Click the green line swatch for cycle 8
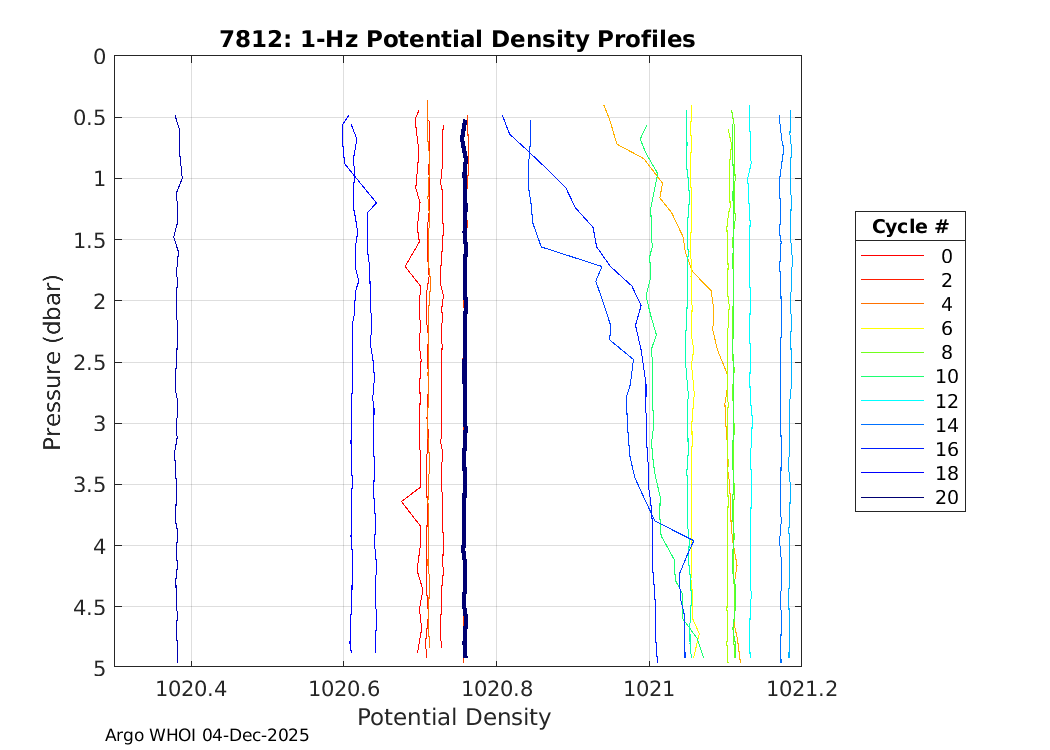Image resolution: width=1050 pixels, height=750 pixels. 887,352
